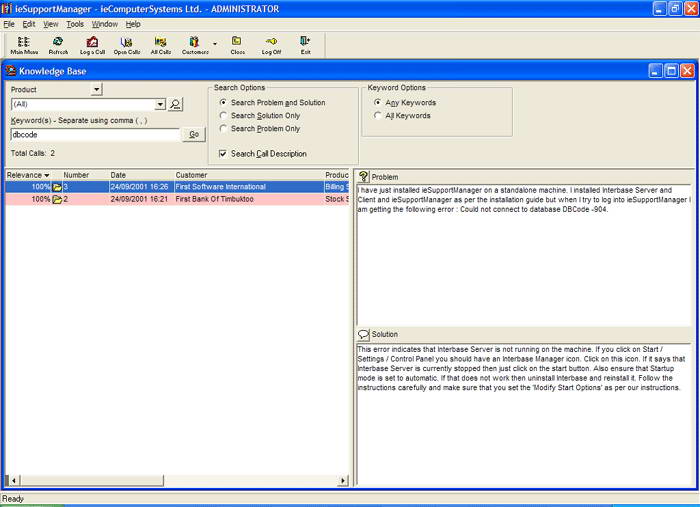This screenshot has width=700, height=507.
Task: Click results list scroll right arrow
Action: click(x=343, y=480)
